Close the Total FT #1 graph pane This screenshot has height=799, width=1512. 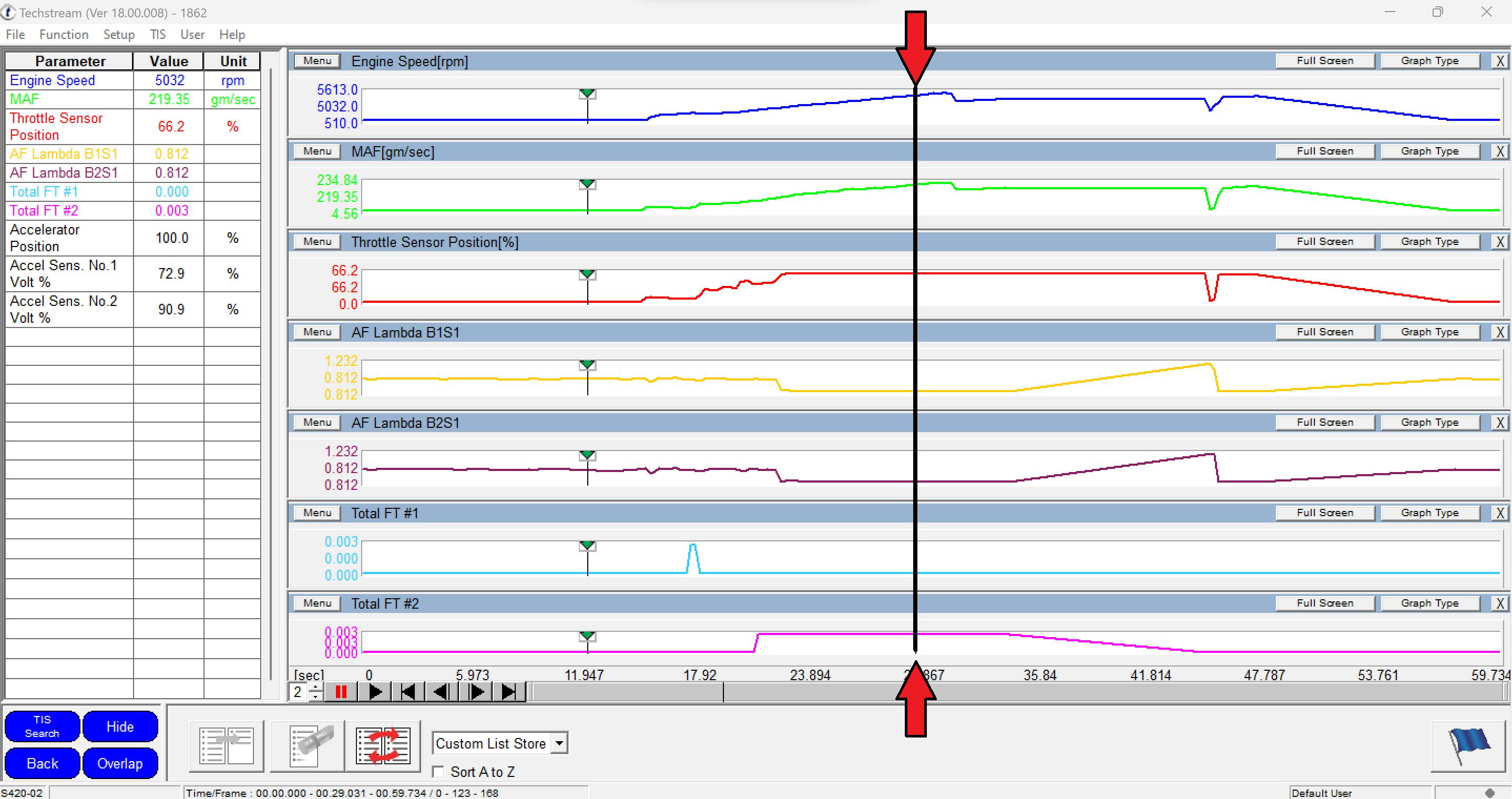tap(1500, 513)
